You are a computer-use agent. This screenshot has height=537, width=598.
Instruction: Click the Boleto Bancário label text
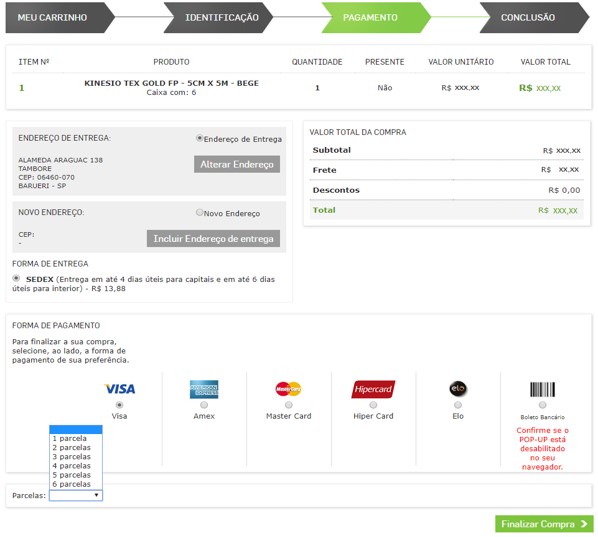pos(542,417)
